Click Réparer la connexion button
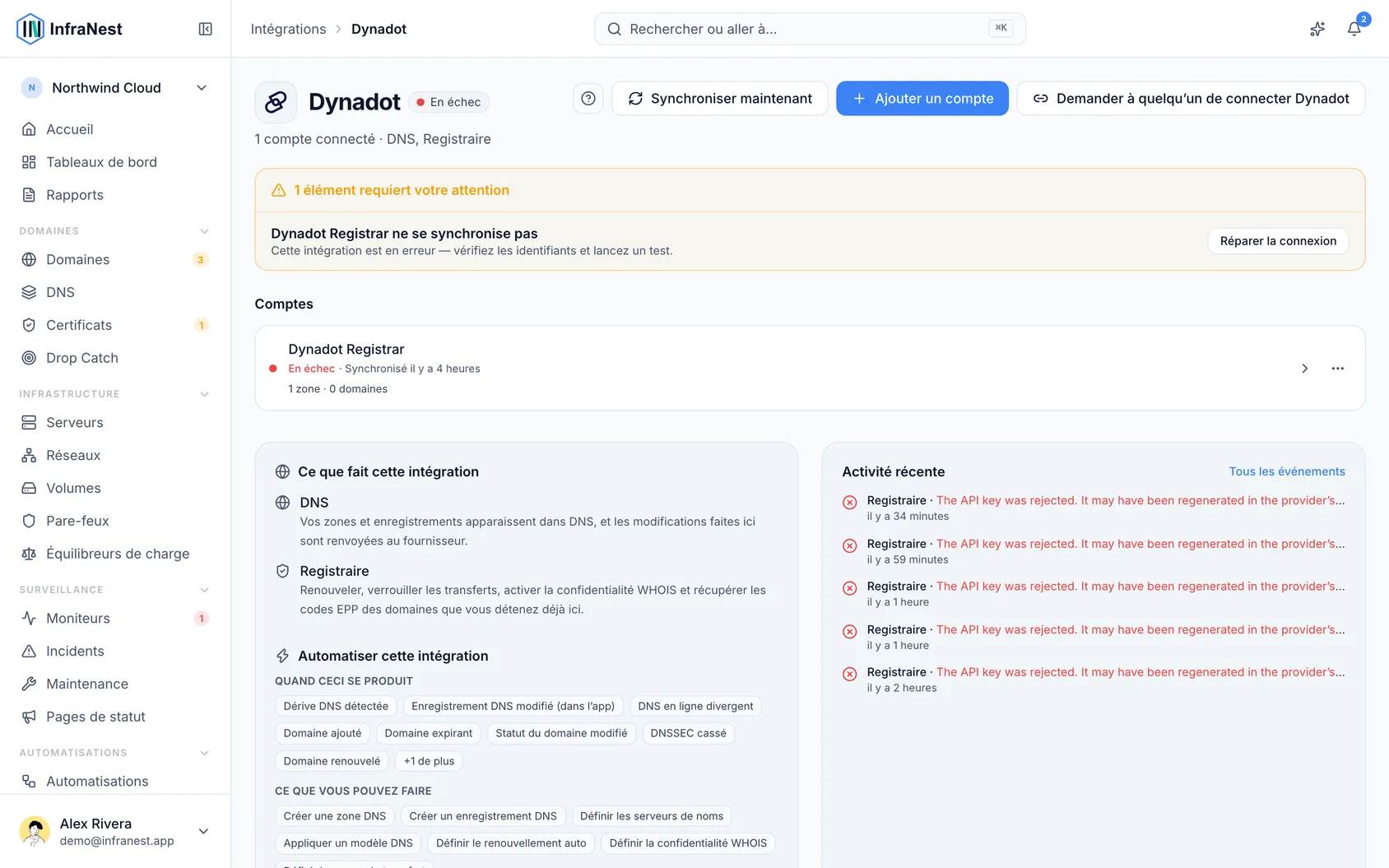Screen dimensions: 1389x868 click(x=1278, y=241)
